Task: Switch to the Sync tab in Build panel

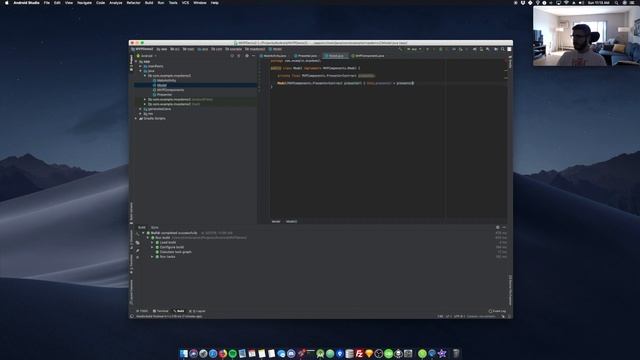Action: [155, 227]
